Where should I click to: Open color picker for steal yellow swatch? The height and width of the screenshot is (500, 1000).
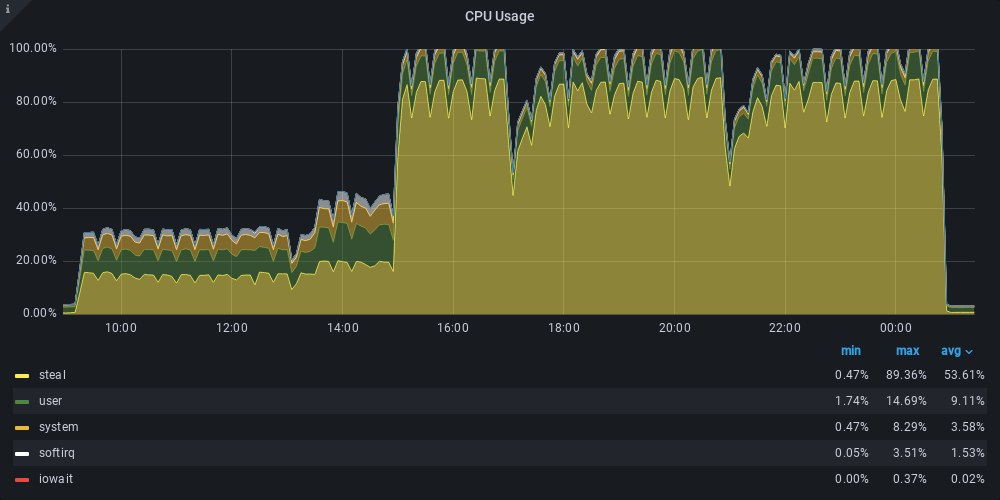tap(22, 376)
